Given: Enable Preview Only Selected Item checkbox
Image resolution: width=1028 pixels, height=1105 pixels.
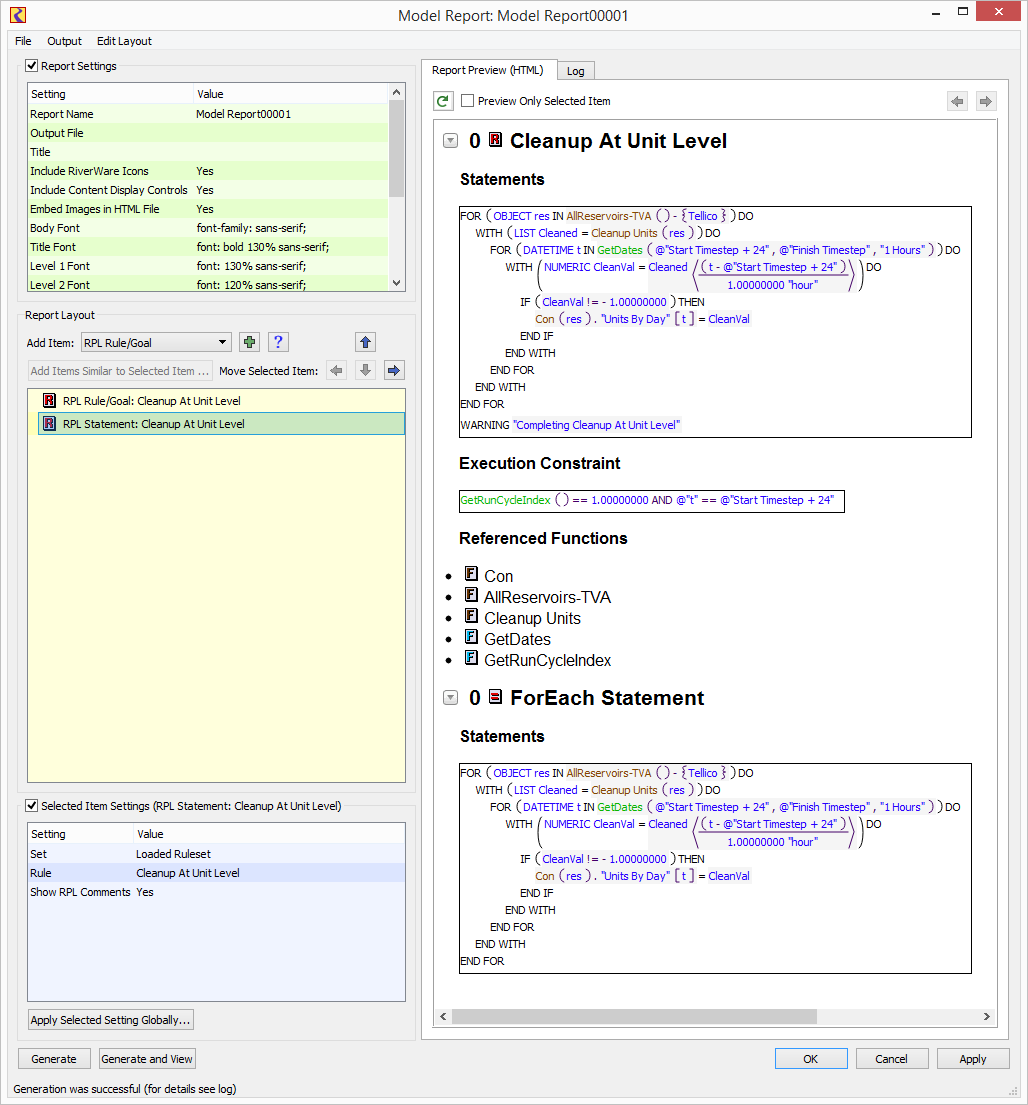Looking at the screenshot, I should pyautogui.click(x=467, y=101).
